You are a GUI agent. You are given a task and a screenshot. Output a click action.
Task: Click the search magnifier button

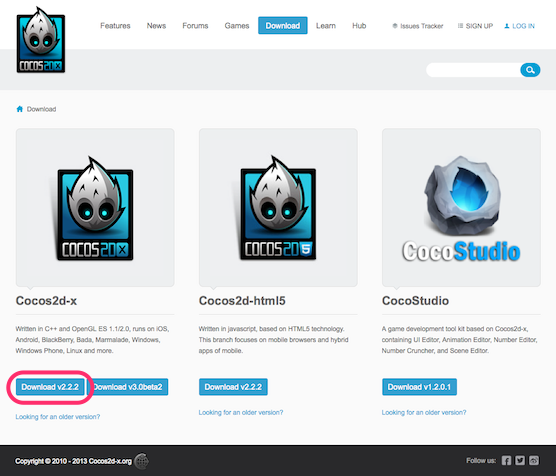pos(530,70)
